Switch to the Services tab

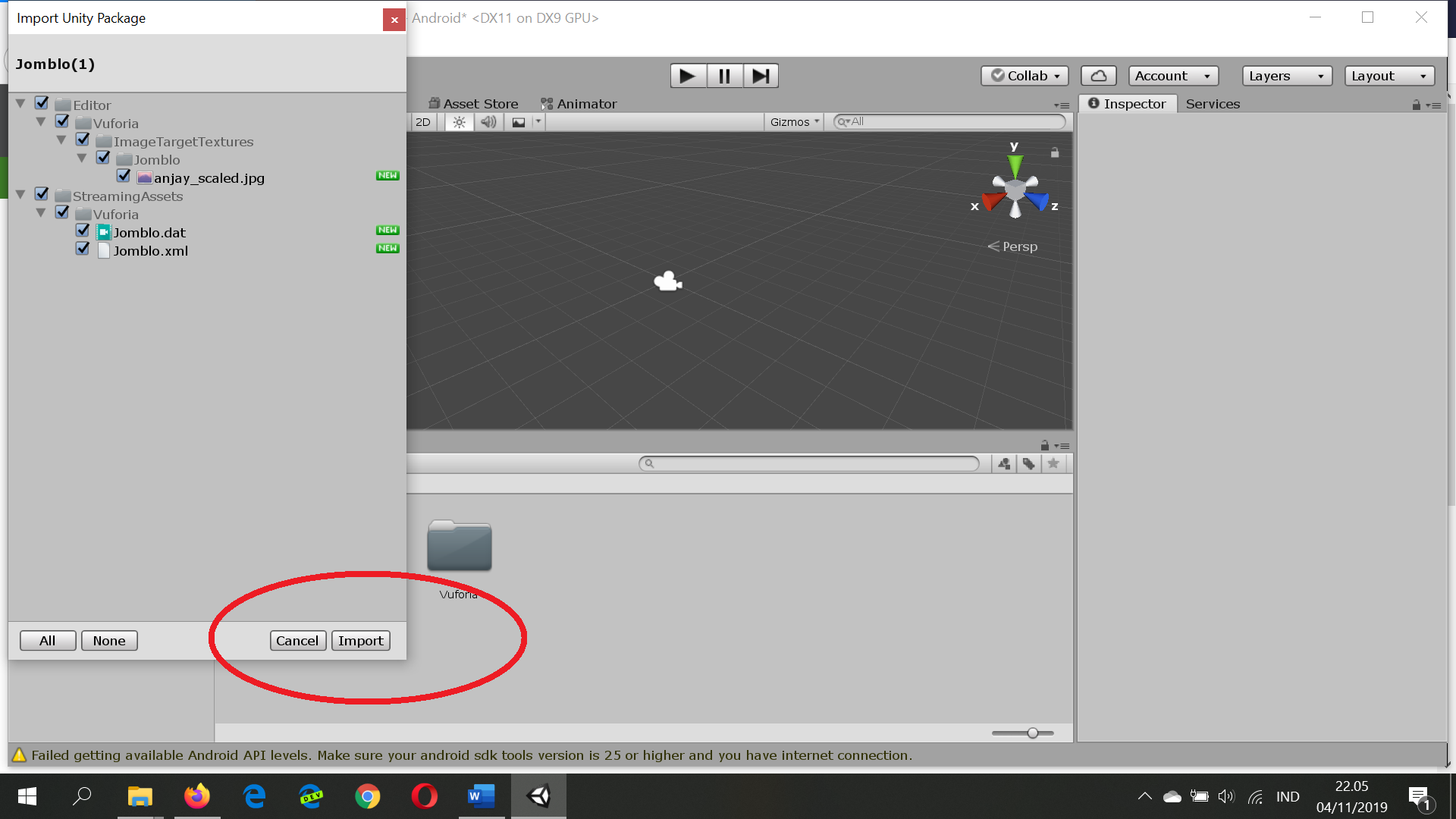click(1212, 104)
